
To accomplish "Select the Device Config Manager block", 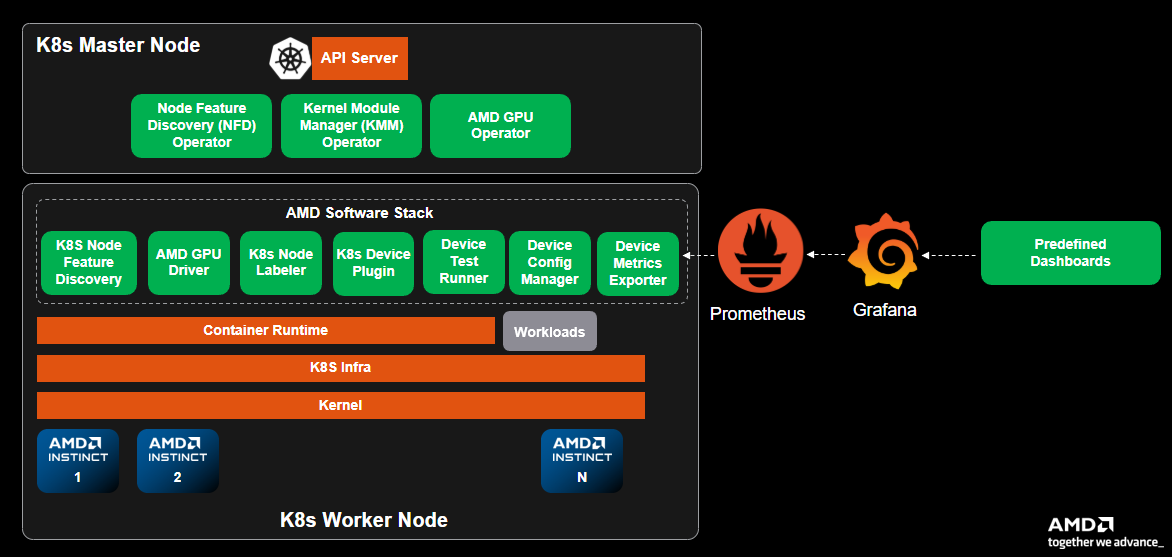I will pos(550,262).
